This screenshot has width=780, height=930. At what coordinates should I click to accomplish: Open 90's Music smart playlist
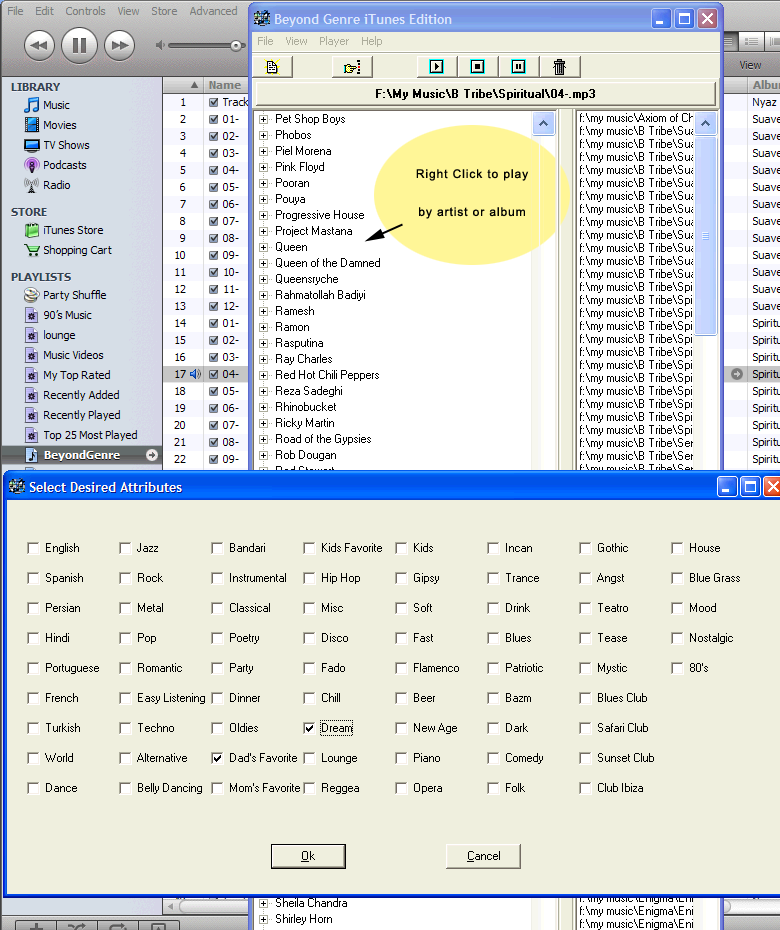pos(67,315)
